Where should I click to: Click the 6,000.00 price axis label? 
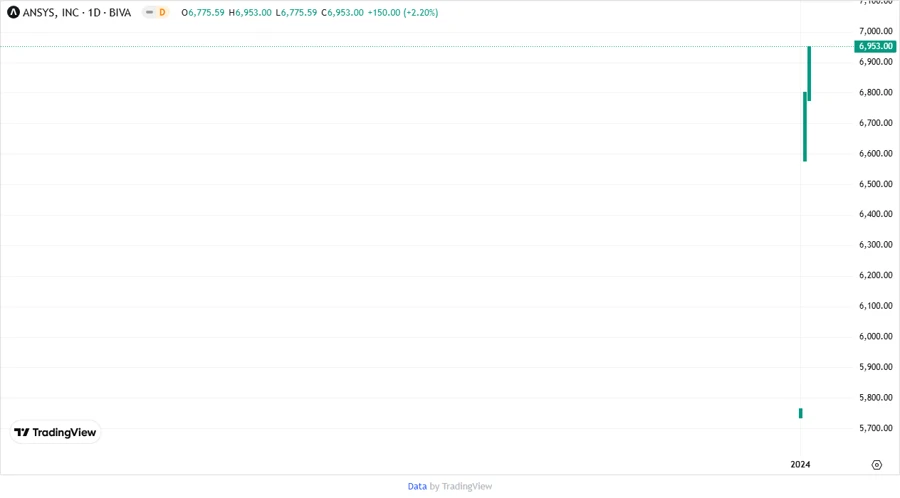coord(875,337)
